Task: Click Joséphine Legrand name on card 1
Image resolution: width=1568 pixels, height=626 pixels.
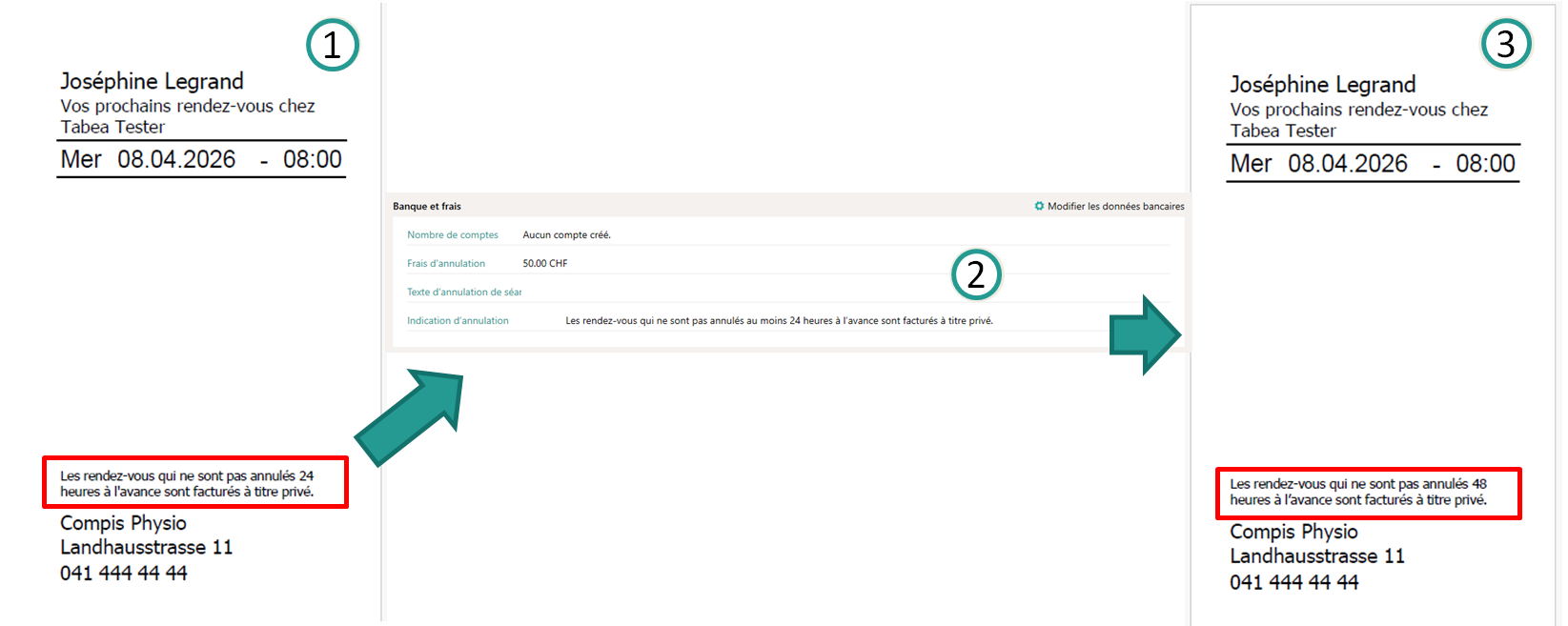Action: pyautogui.click(x=152, y=81)
